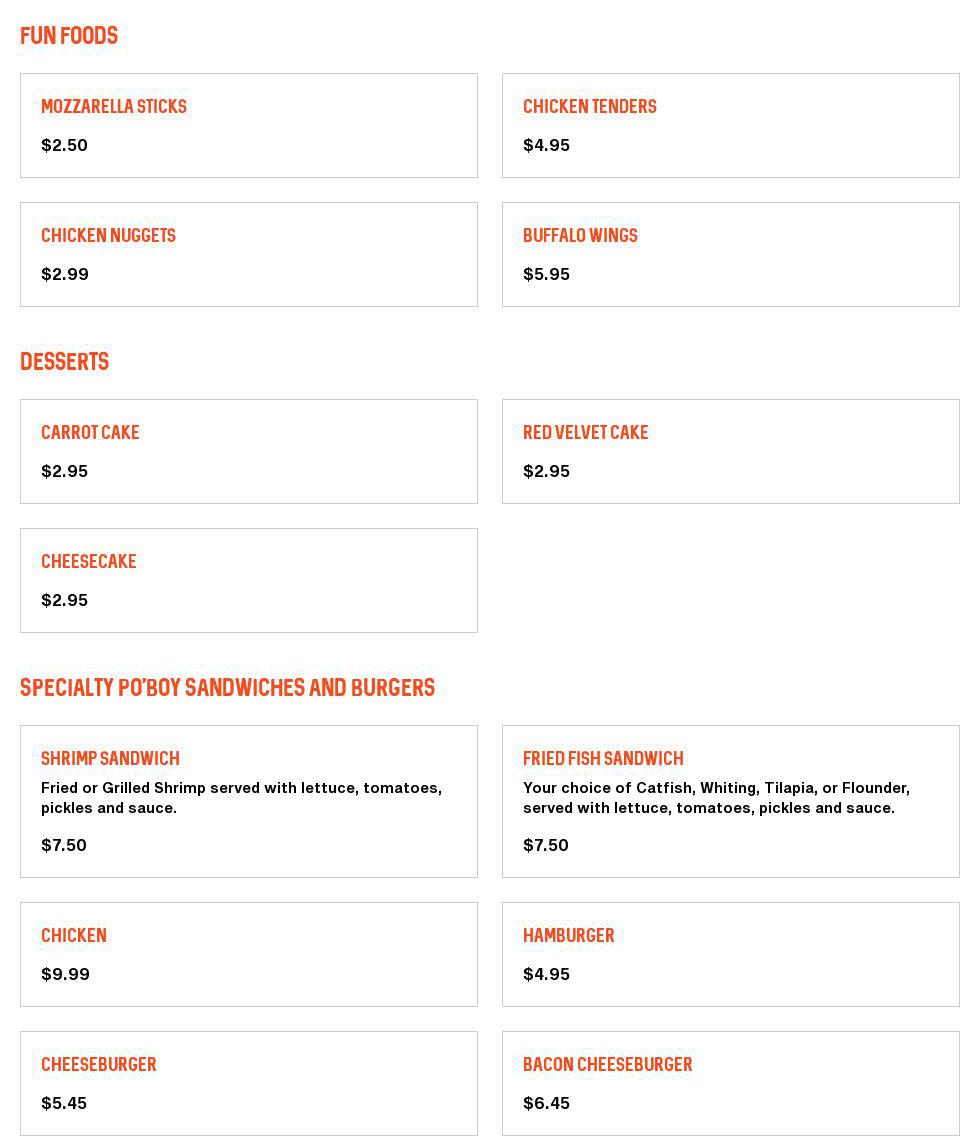The width and height of the screenshot is (965, 1148).
Task: Open the Bacon Cheeseburger item
Action: coord(730,1083)
